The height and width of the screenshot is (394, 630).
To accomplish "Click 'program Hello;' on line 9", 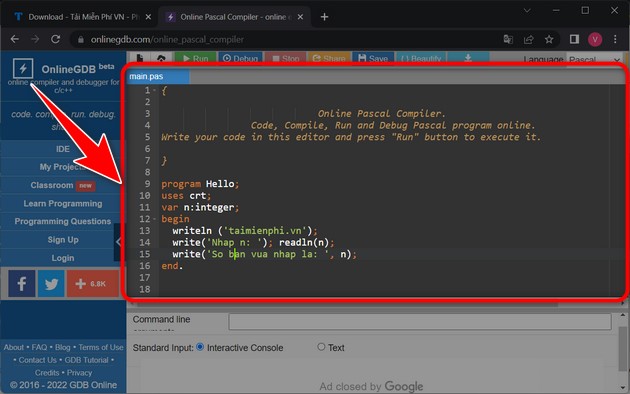I will (200, 184).
